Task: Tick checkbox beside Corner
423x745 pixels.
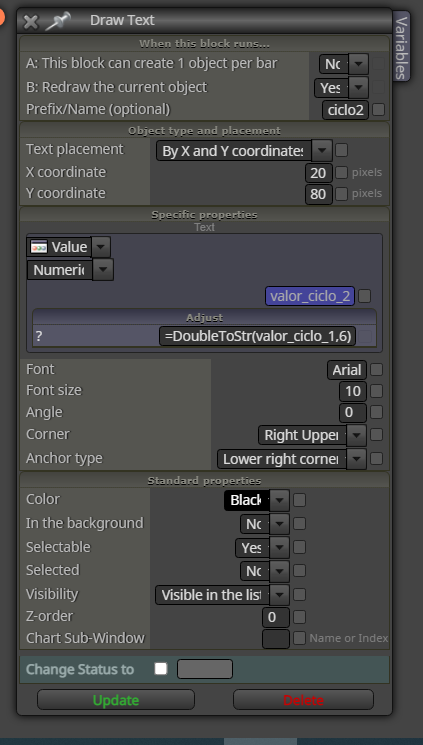Action: [x=376, y=434]
